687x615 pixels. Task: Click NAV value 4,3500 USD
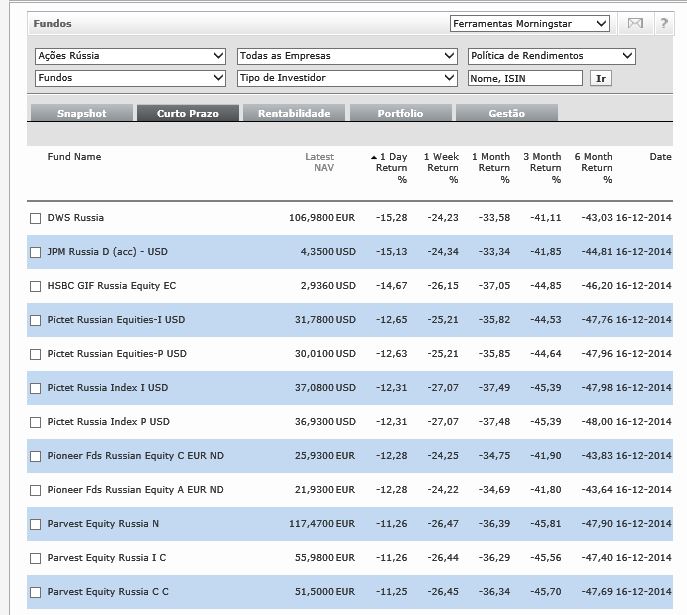pyautogui.click(x=328, y=252)
